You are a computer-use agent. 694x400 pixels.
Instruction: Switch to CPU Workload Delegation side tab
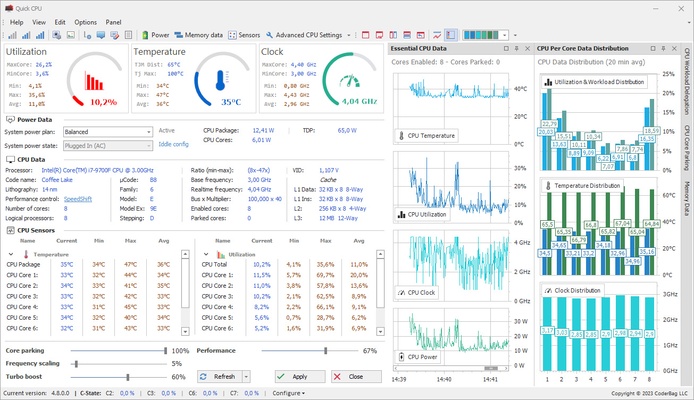[687, 81]
